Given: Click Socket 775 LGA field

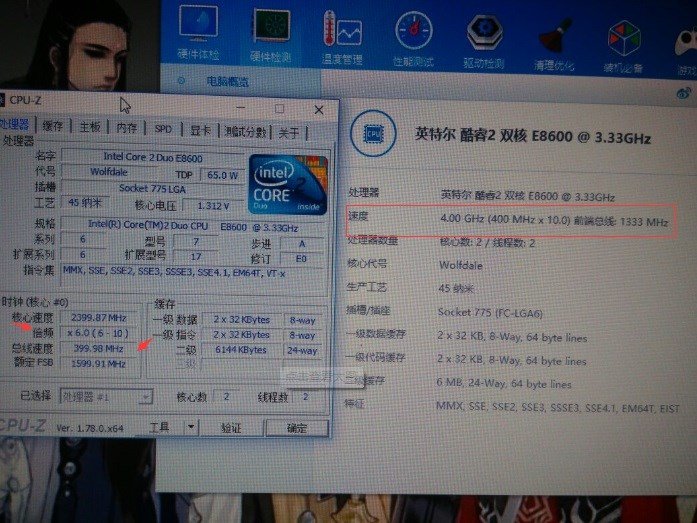Looking at the screenshot, I should coord(152,188).
